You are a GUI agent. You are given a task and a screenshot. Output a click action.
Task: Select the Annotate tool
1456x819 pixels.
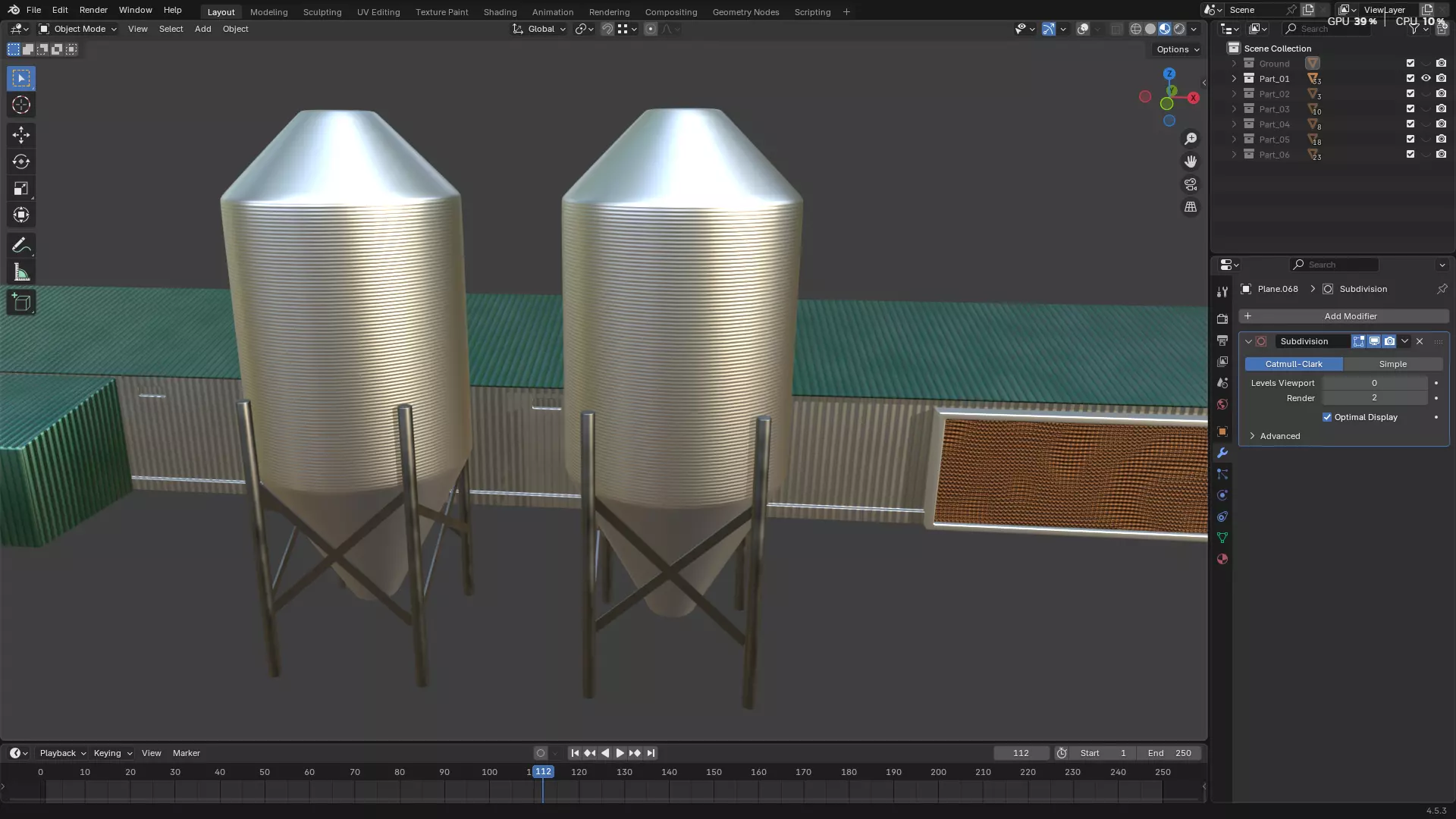tap(21, 245)
